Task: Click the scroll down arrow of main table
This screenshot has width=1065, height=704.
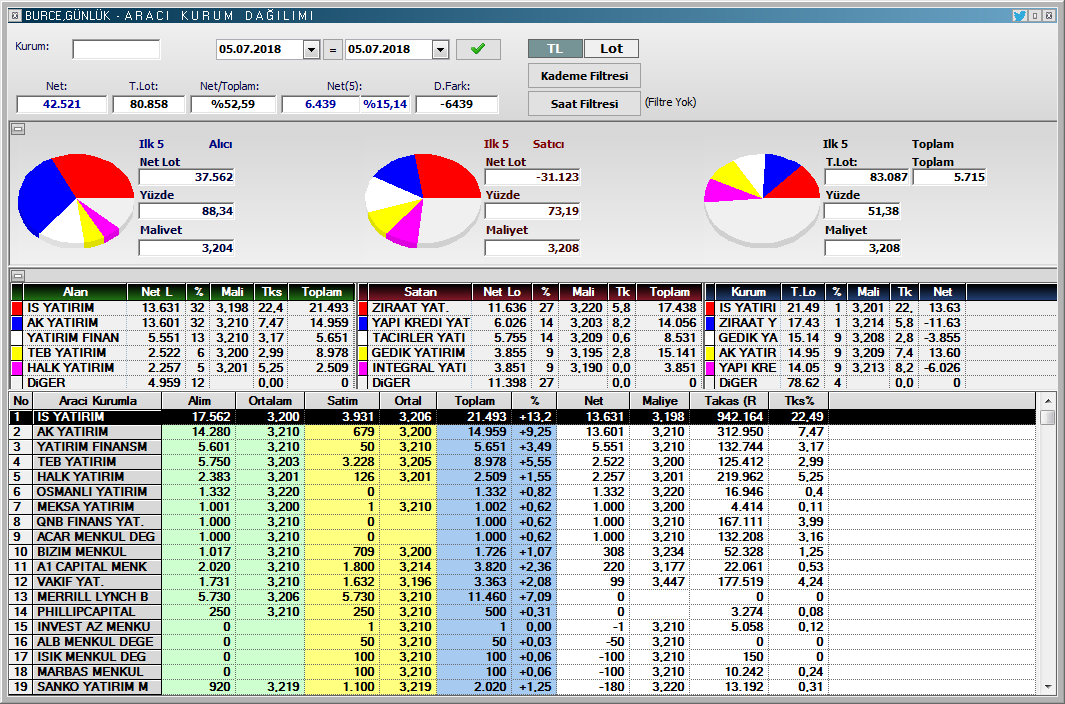Action: pos(1047,686)
